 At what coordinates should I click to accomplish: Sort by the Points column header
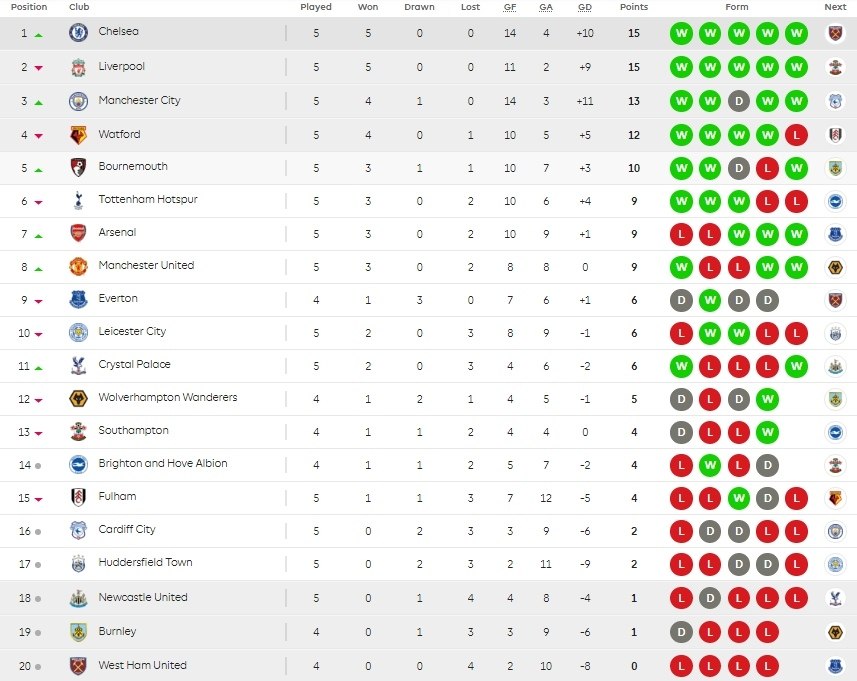click(633, 7)
